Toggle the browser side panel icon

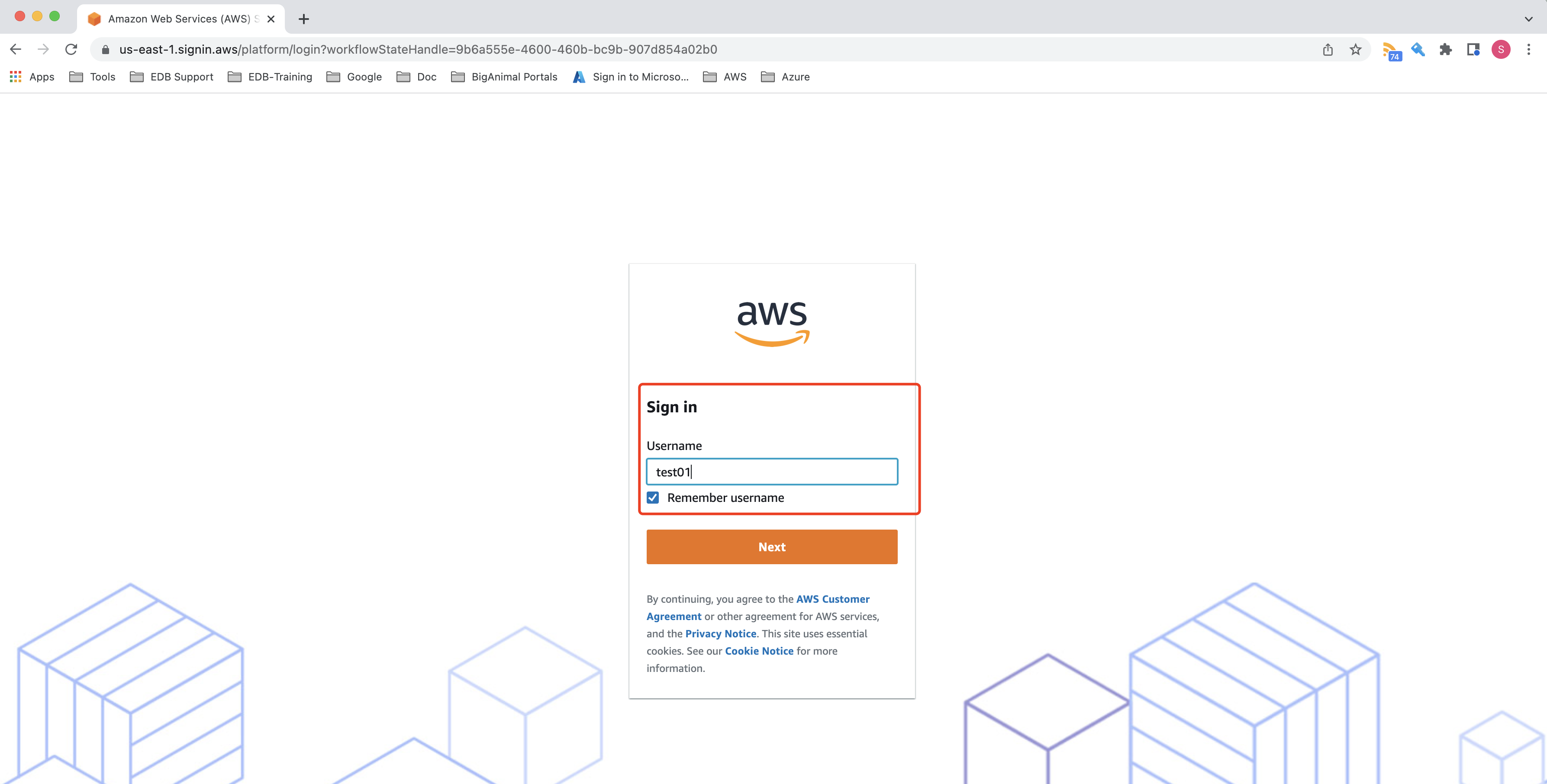(1473, 49)
